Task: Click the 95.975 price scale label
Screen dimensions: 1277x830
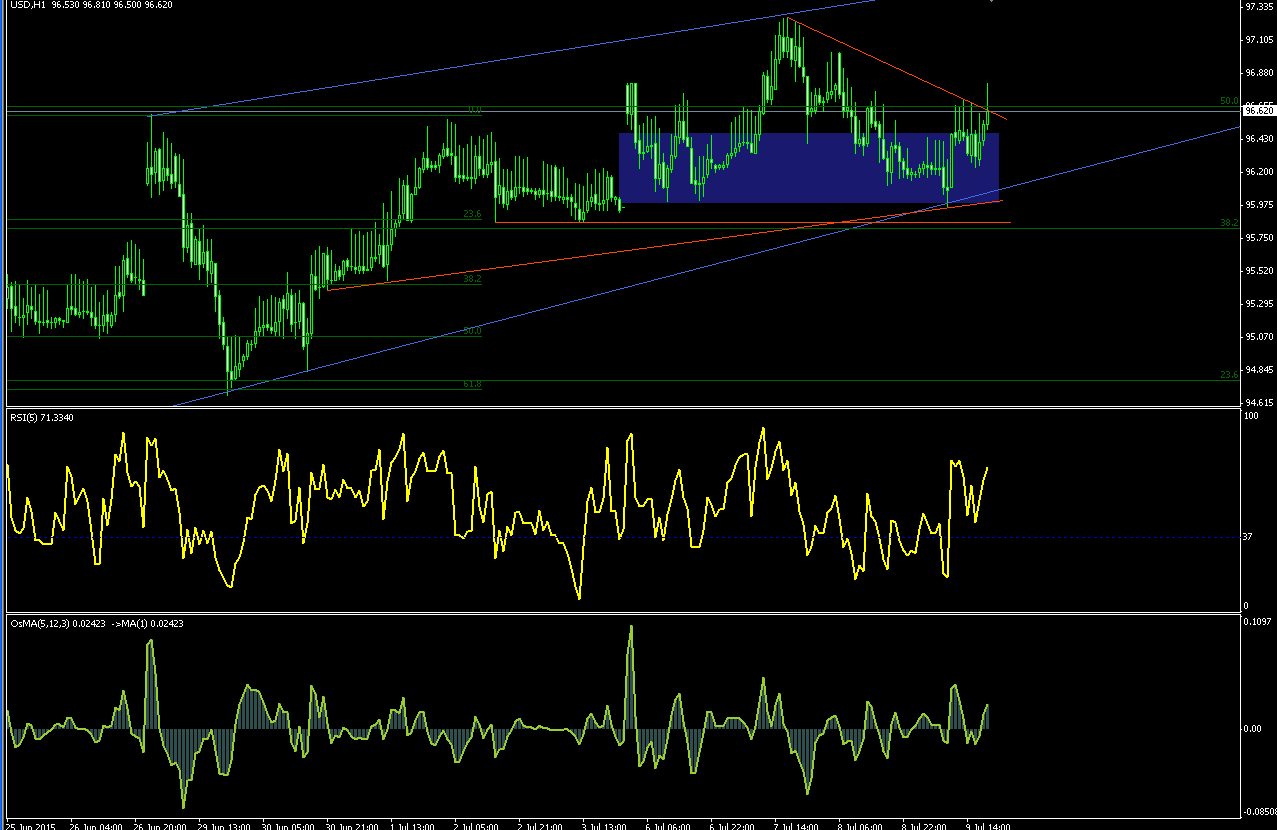Action: click(x=1258, y=205)
